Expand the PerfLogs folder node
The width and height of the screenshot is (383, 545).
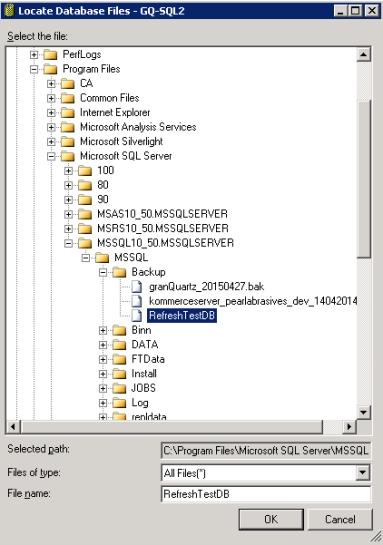coord(34,55)
